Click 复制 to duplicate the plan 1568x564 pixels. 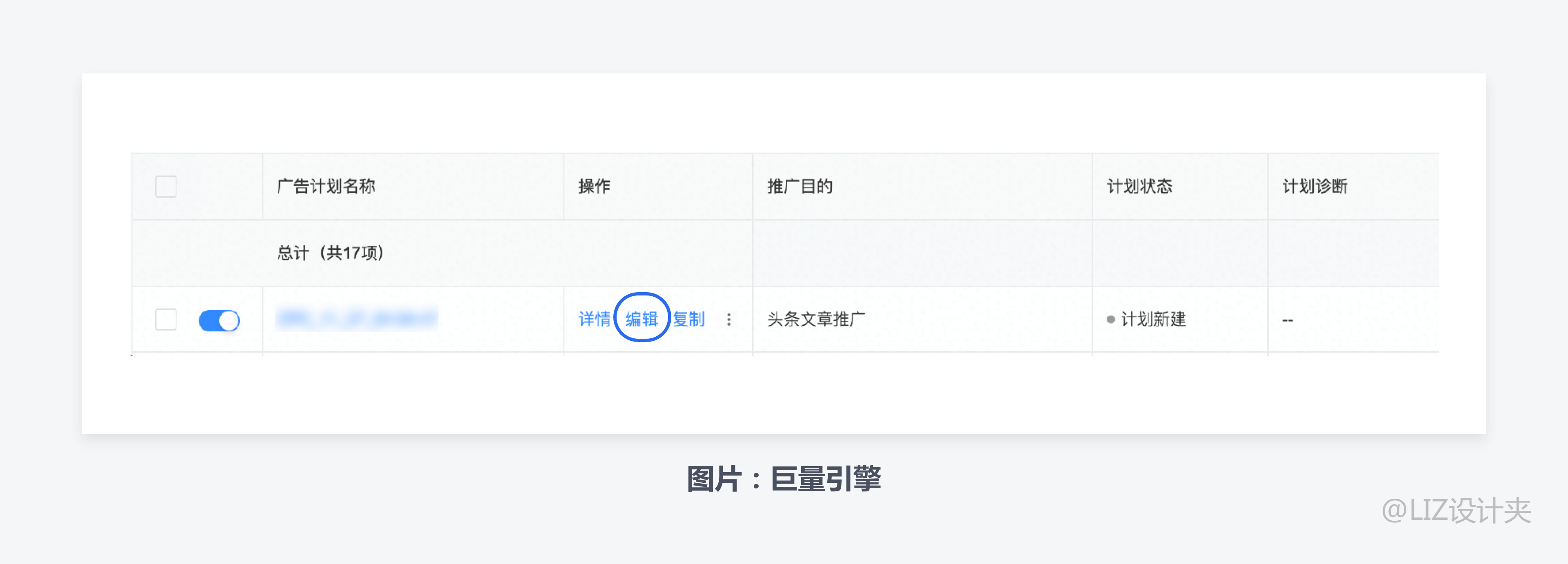point(688,319)
